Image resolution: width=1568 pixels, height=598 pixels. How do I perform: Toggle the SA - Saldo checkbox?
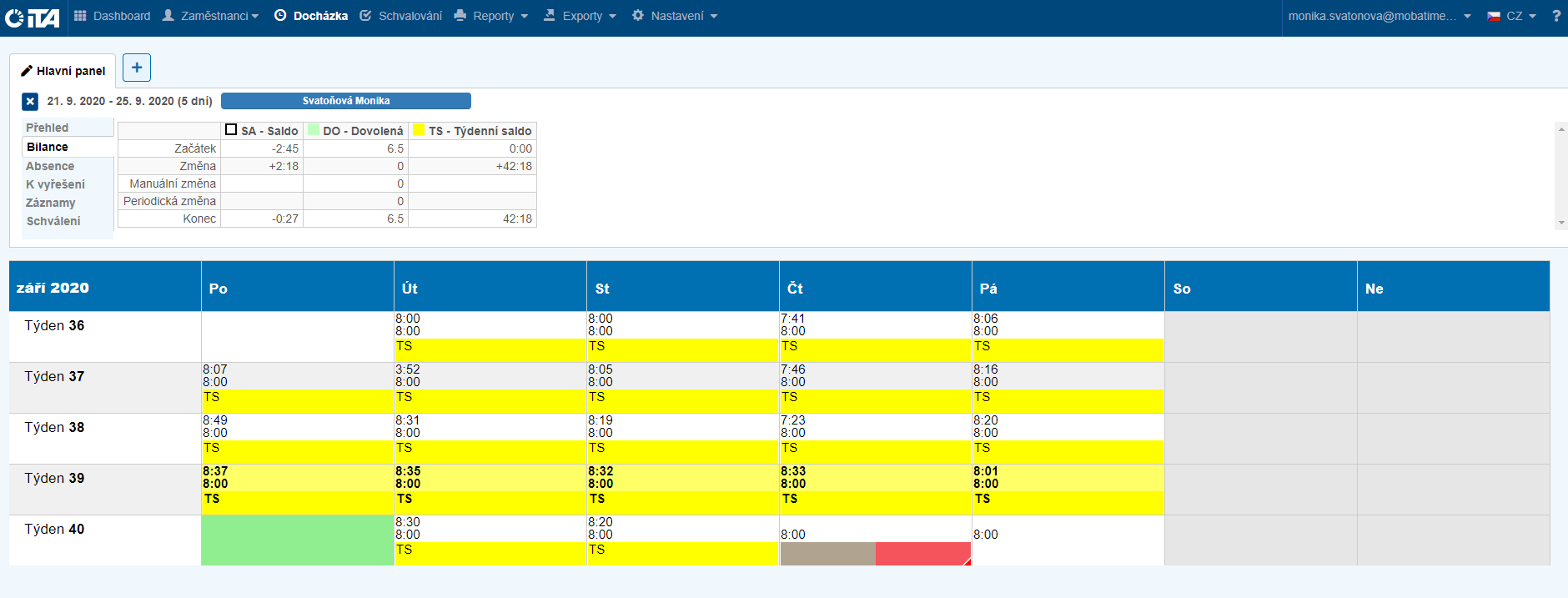pyautogui.click(x=231, y=130)
